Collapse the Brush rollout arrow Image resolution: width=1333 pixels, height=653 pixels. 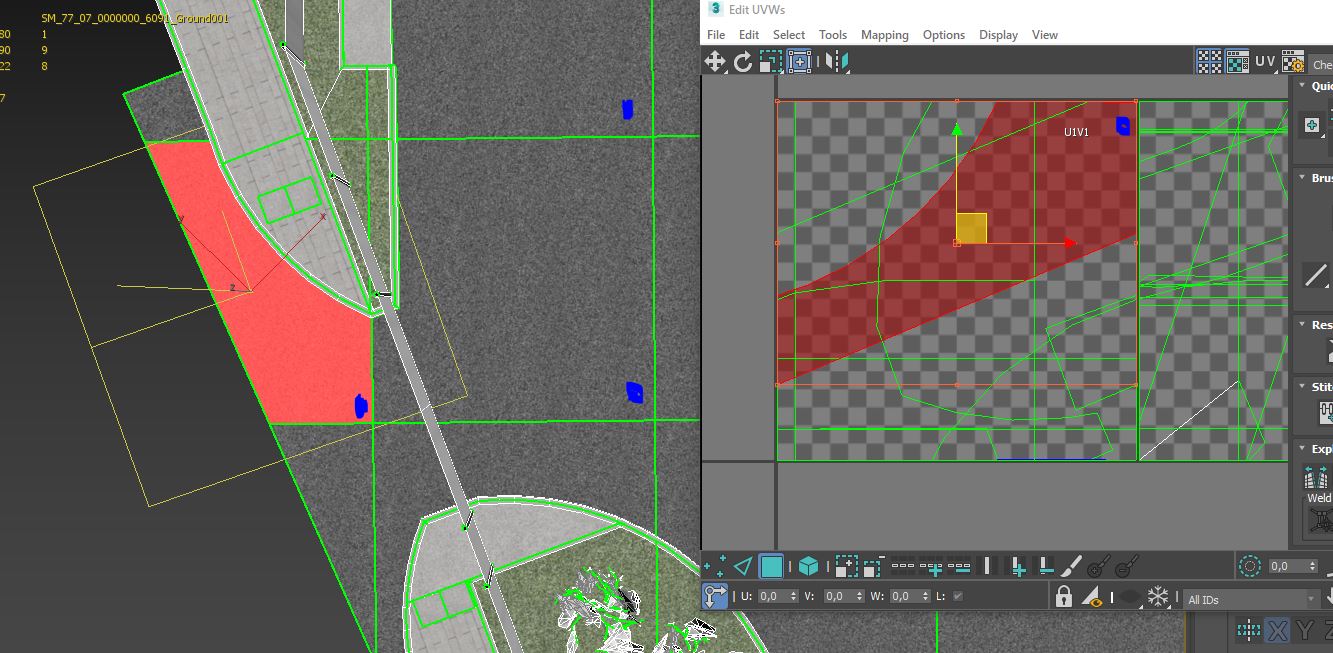[1302, 178]
